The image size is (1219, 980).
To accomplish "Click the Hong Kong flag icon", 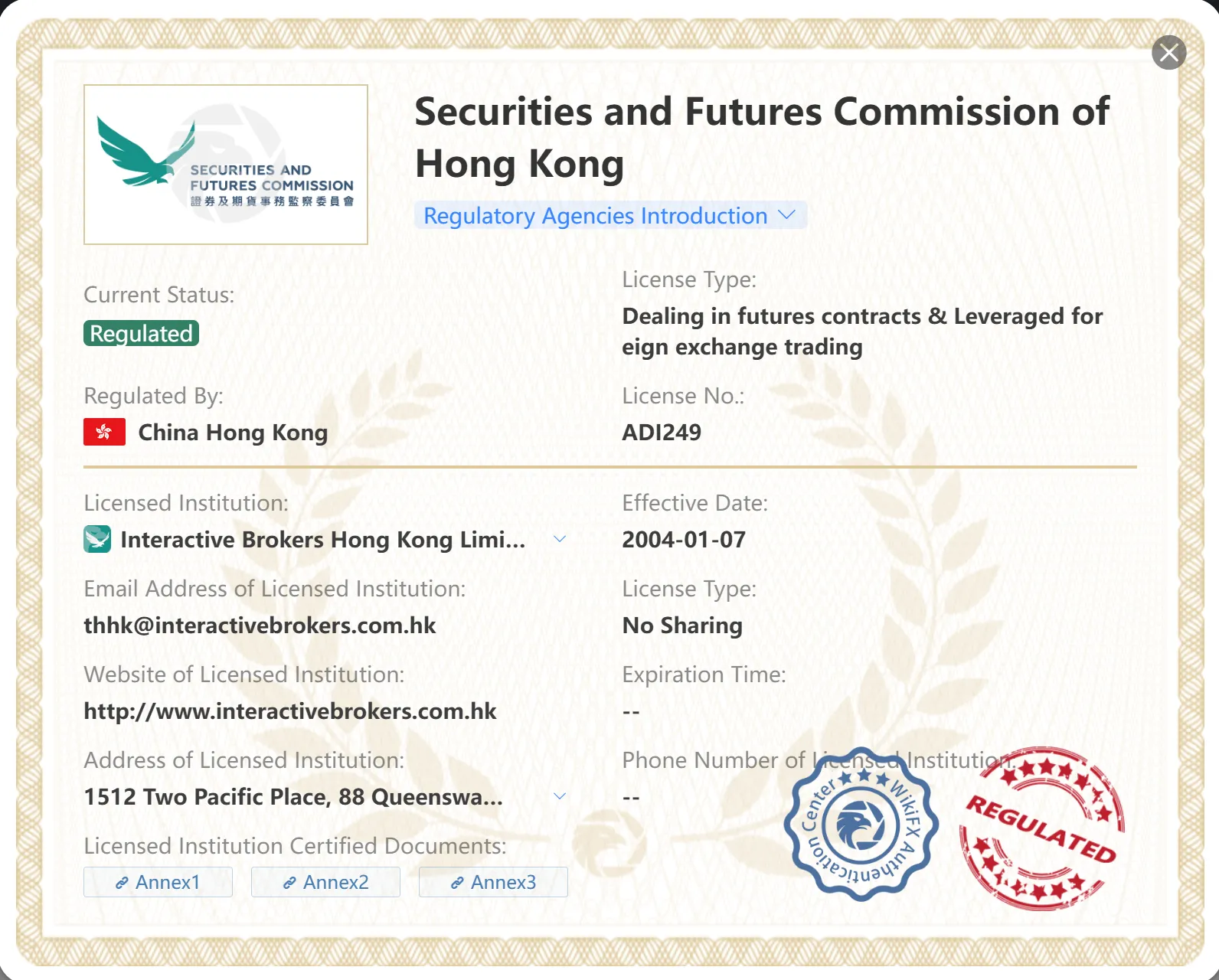I will tap(104, 433).
